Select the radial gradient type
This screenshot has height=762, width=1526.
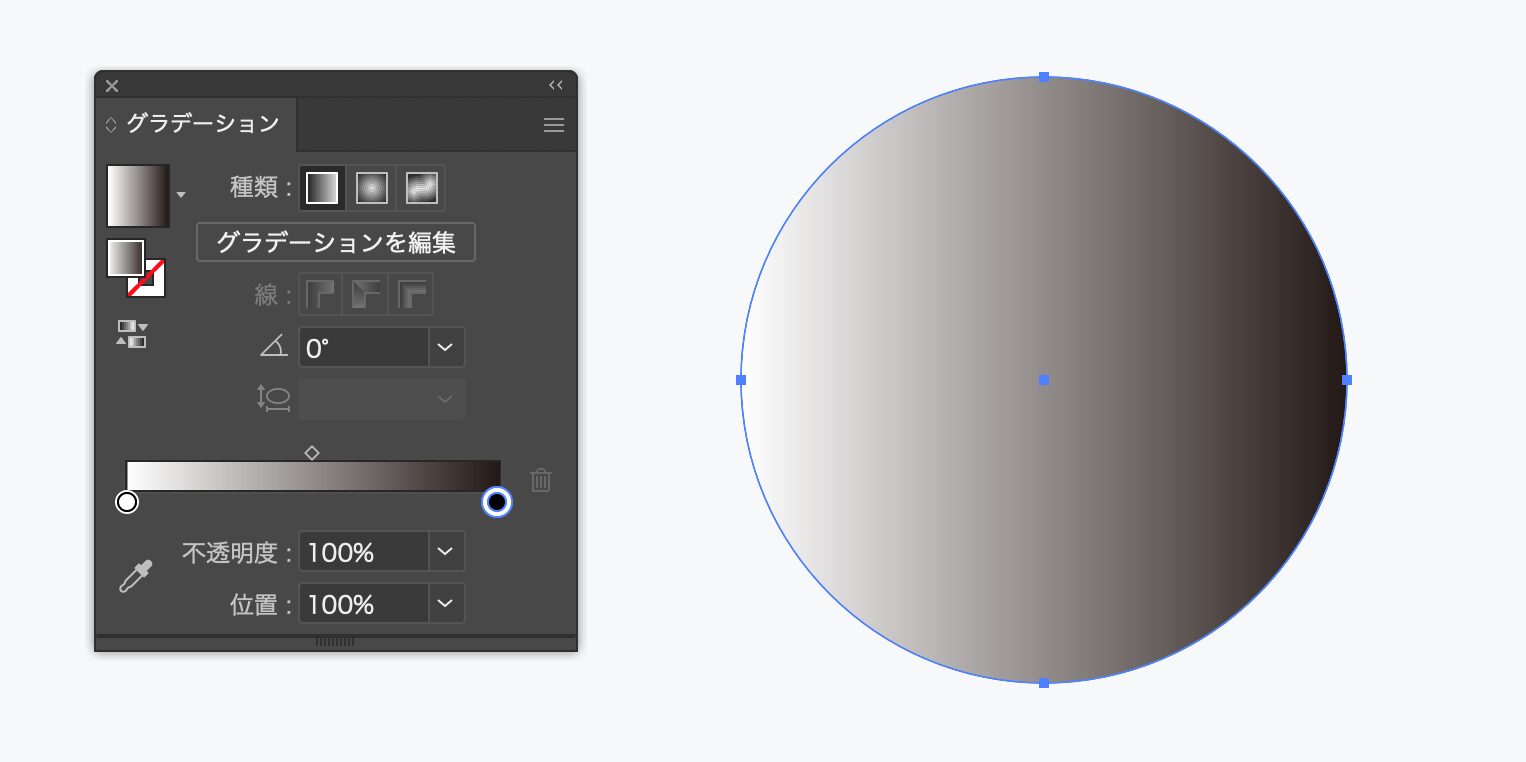pyautogui.click(x=372, y=188)
